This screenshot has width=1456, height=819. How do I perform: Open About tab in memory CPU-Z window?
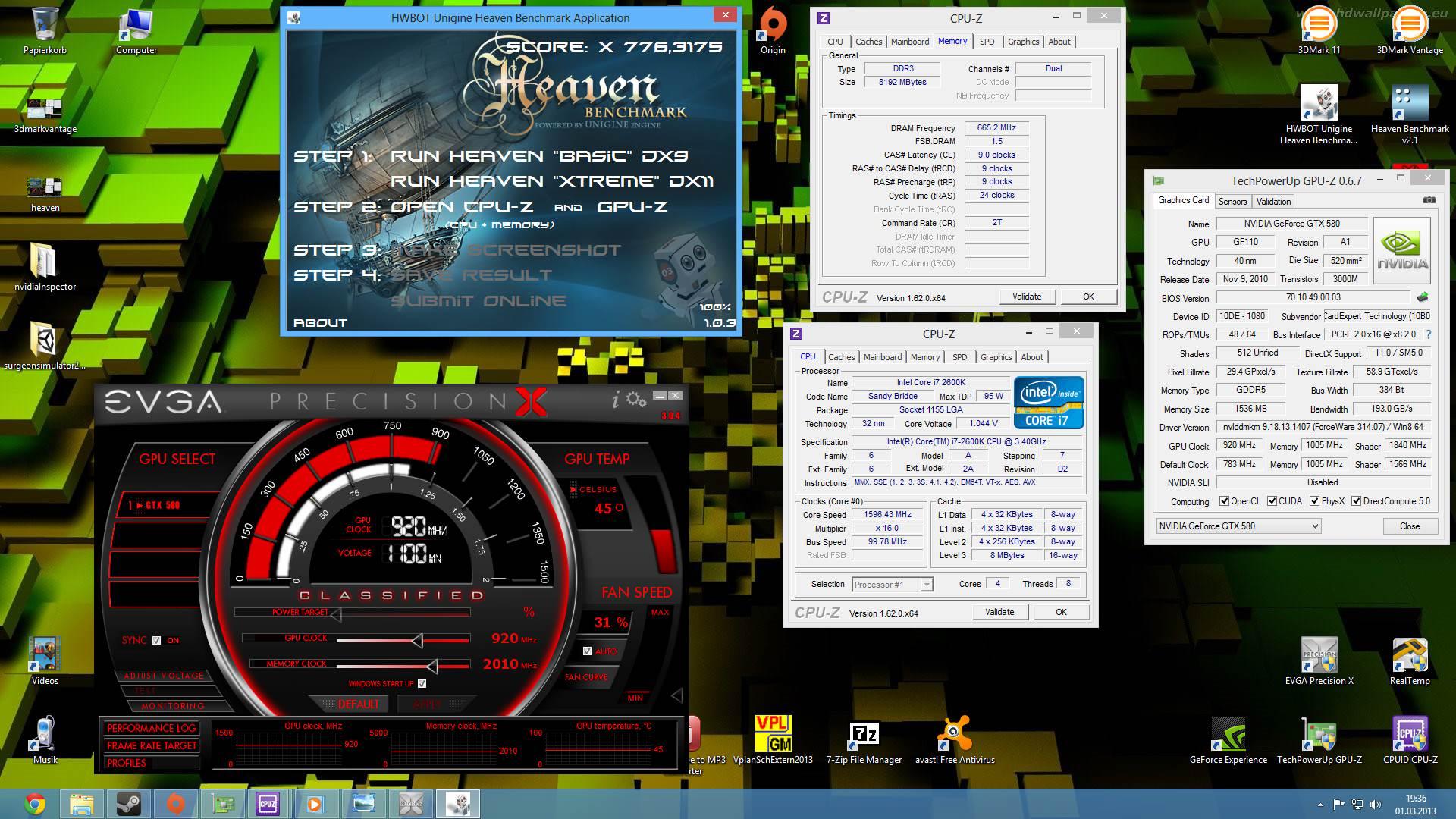coord(1059,42)
